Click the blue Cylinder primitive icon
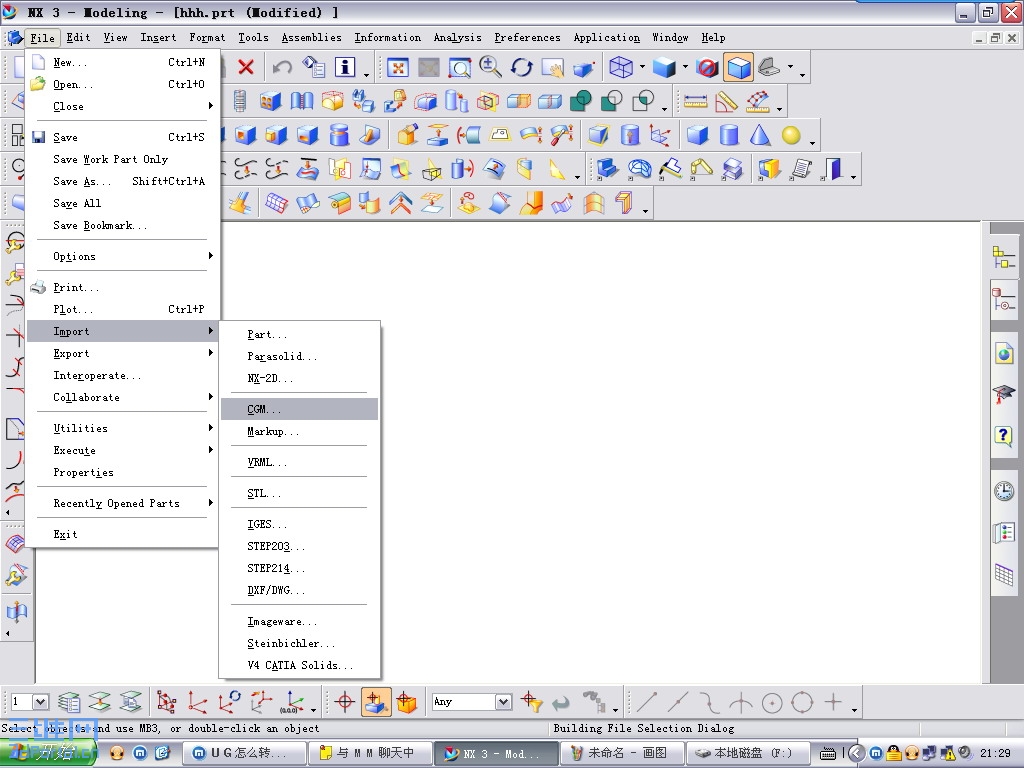 click(x=729, y=135)
